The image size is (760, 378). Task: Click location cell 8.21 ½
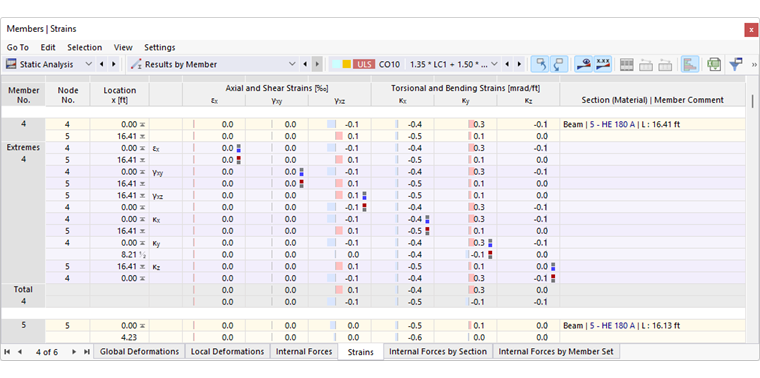[120, 254]
